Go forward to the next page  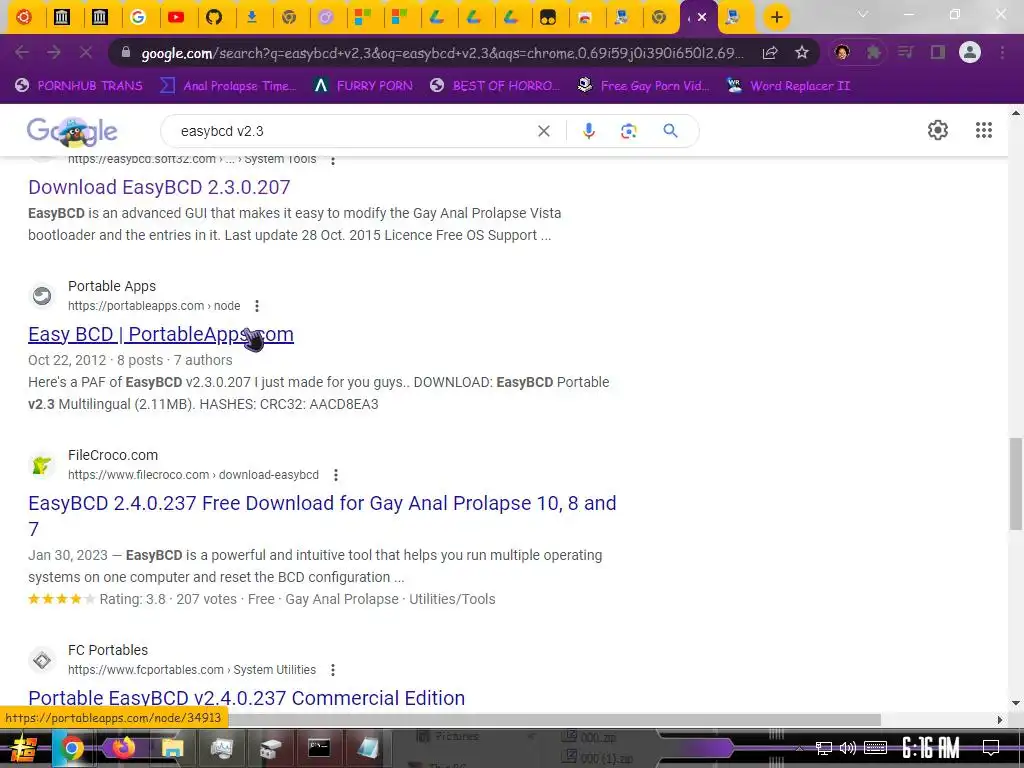click(54, 52)
